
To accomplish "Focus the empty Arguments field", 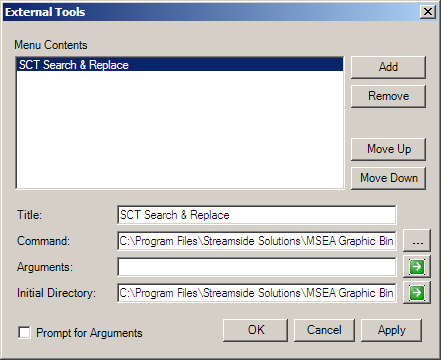I will coord(257,267).
